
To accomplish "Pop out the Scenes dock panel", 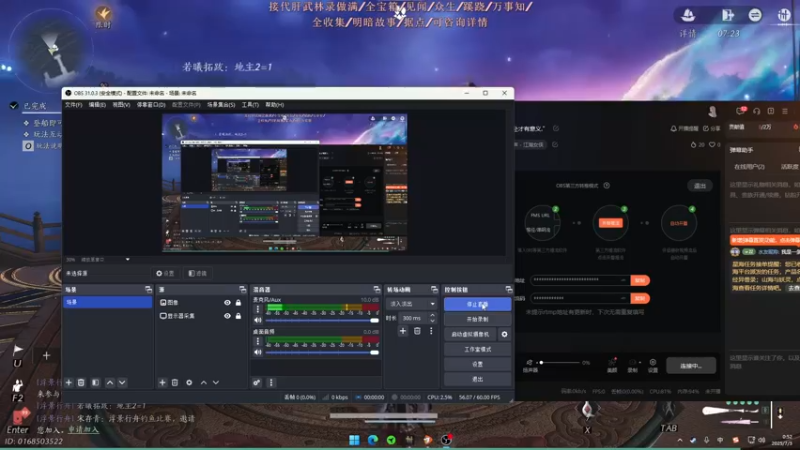I will coord(148,289).
